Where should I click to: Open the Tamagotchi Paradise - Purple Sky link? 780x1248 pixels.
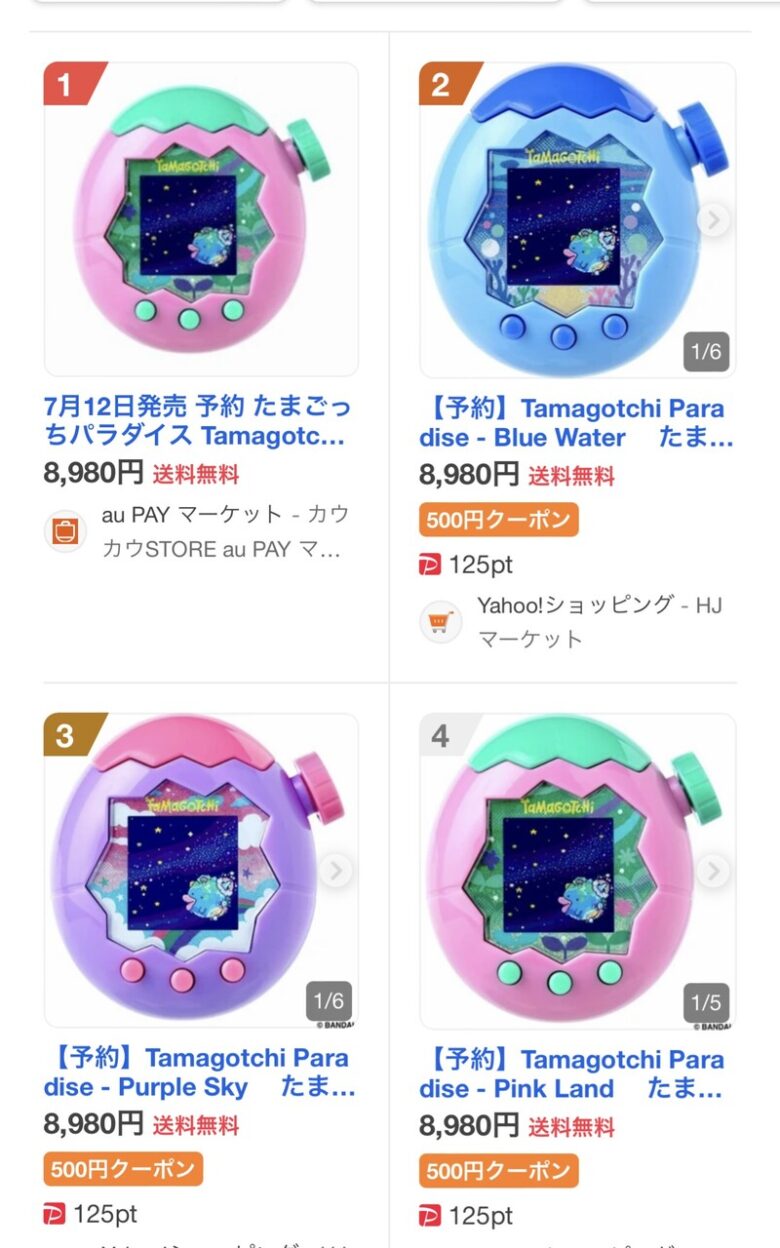198,1073
